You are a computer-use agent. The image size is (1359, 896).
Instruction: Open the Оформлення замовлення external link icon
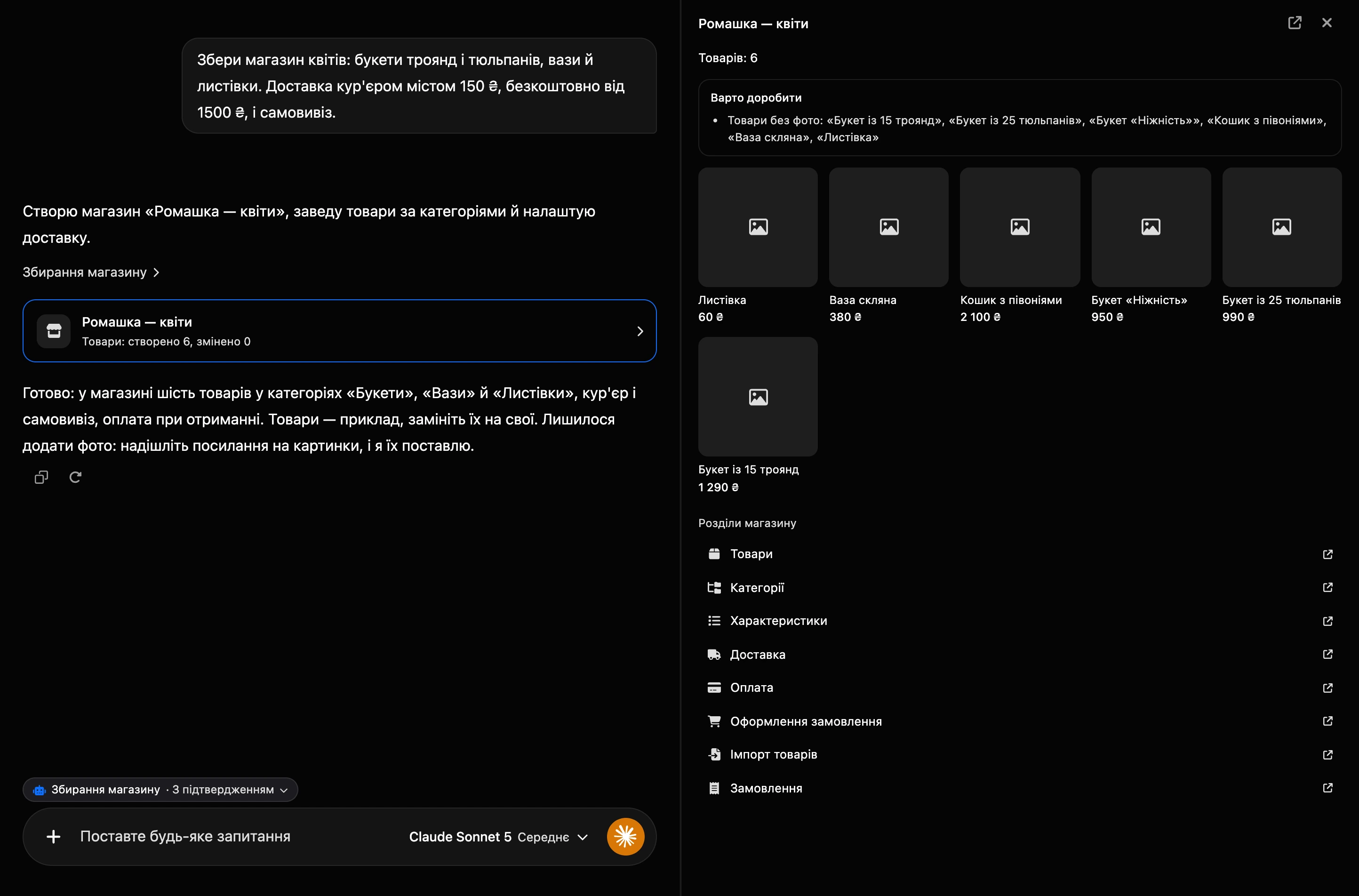pos(1327,721)
